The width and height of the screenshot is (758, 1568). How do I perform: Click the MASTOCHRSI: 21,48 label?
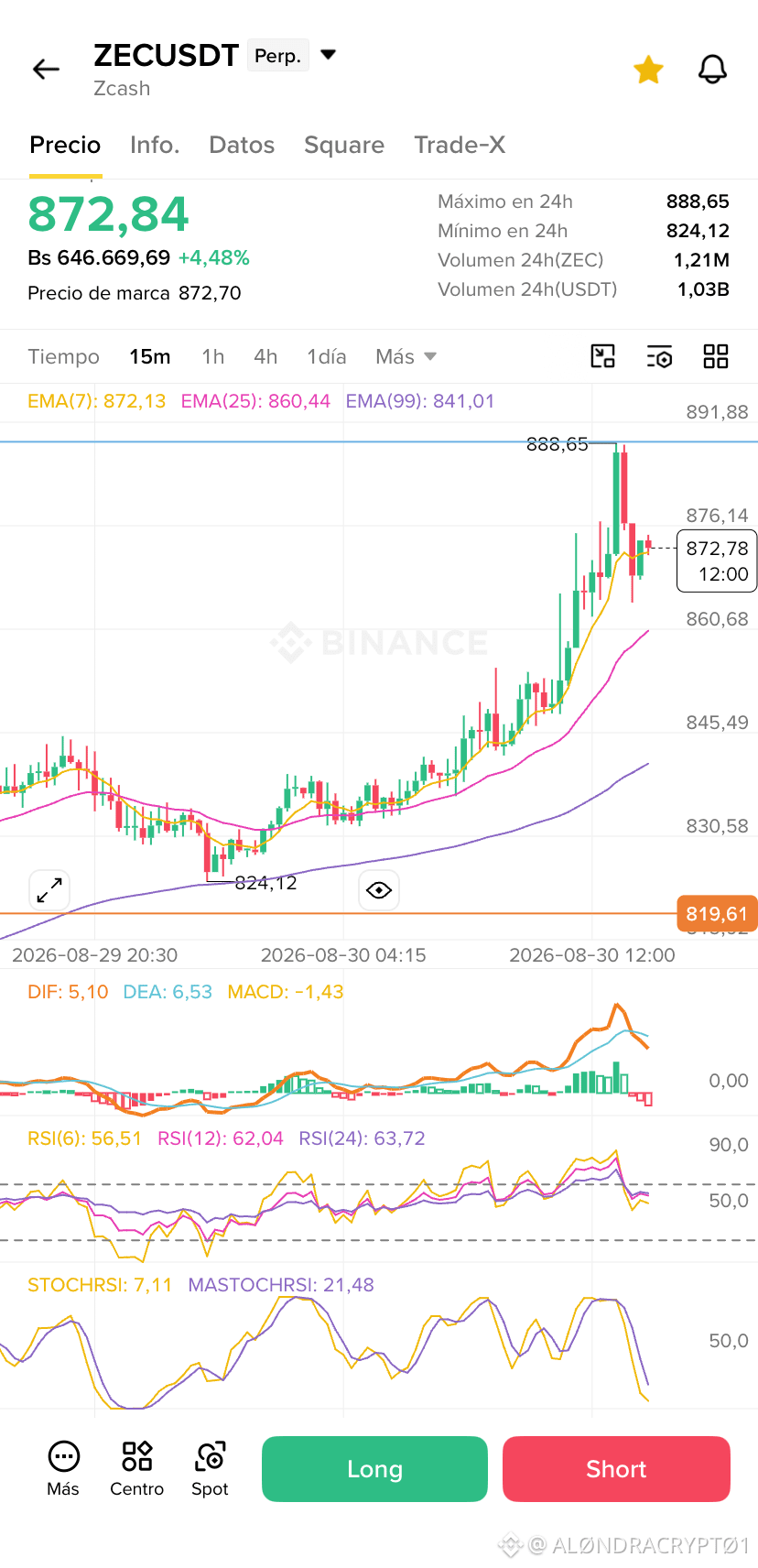tap(281, 1285)
